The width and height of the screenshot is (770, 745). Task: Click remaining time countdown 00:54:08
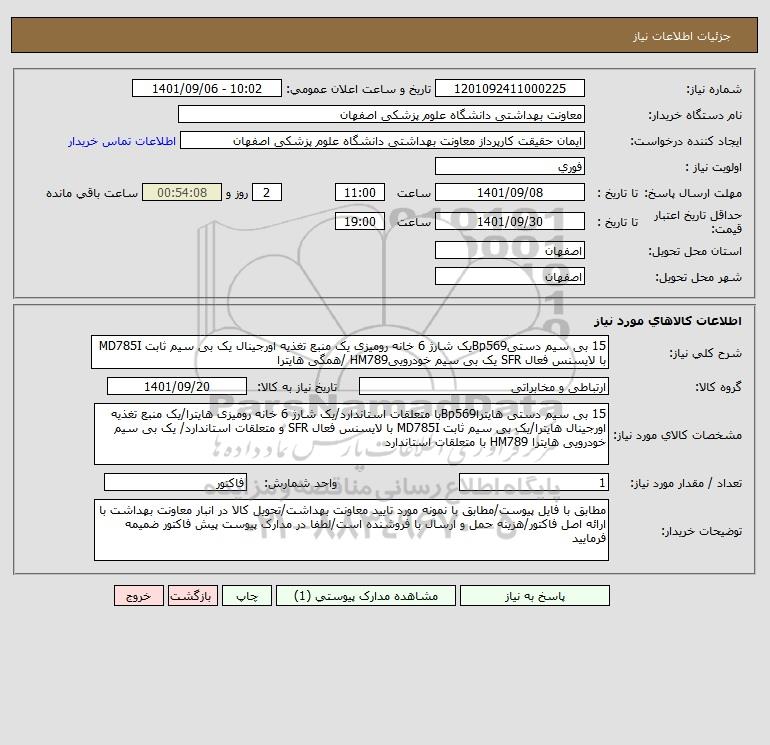coord(182,193)
